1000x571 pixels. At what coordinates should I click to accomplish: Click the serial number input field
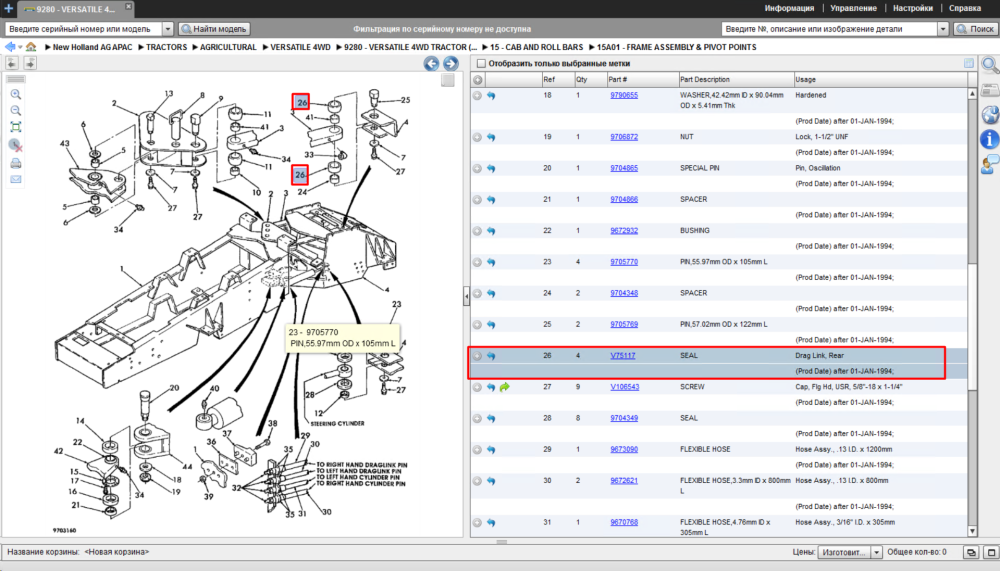coord(83,29)
